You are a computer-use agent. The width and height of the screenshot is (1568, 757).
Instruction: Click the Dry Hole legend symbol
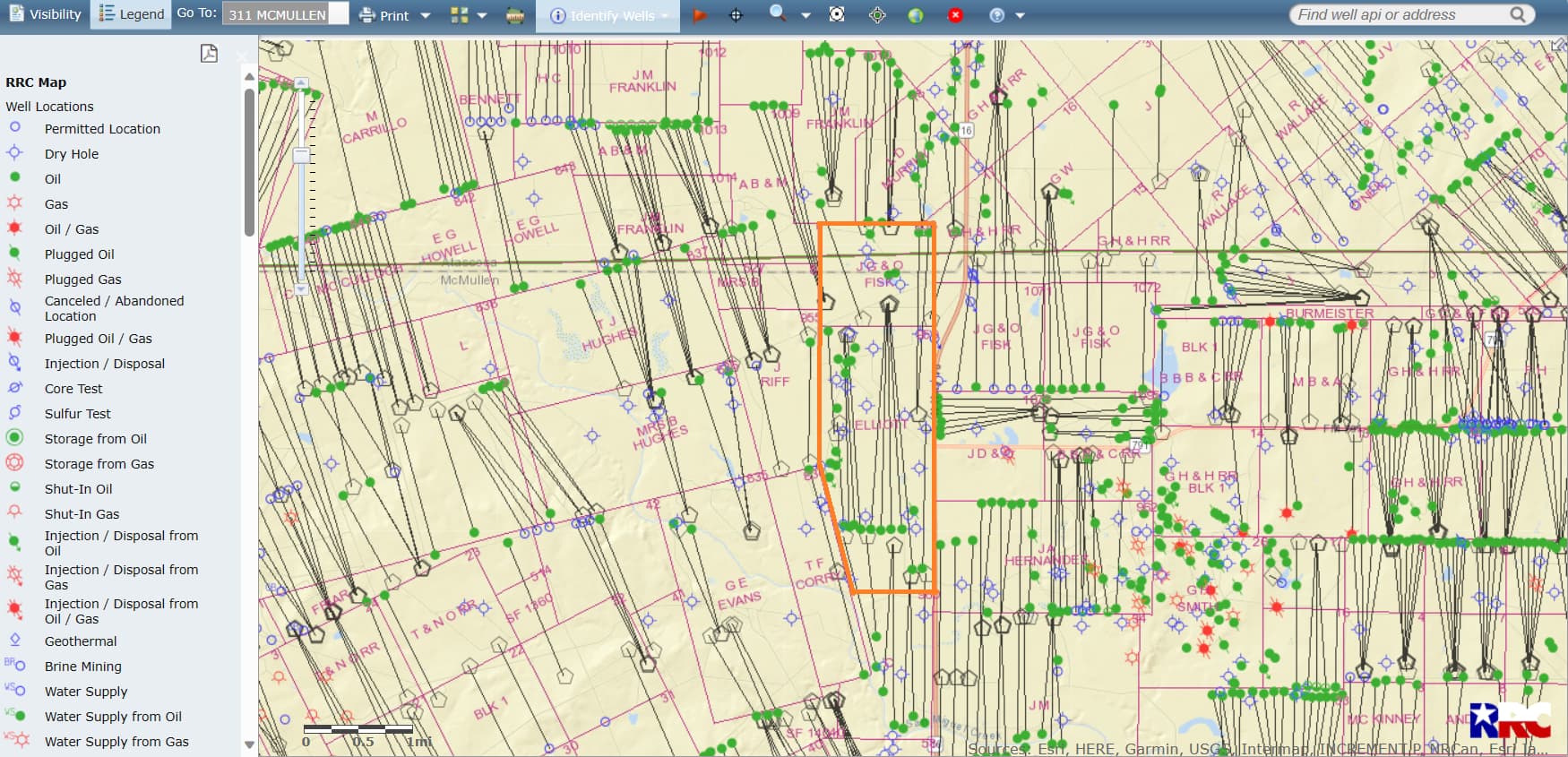[x=14, y=152]
